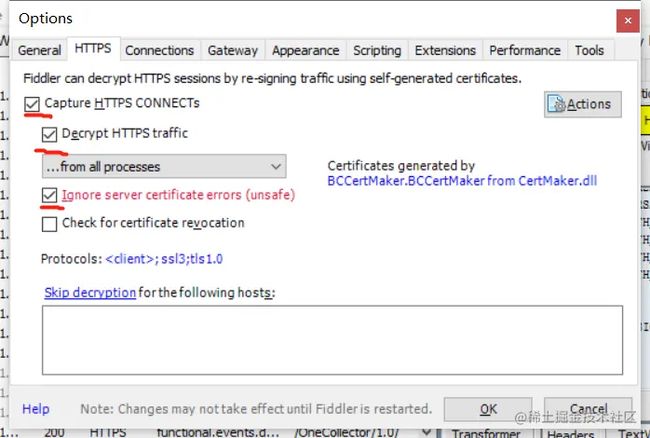Click the BCCertMaker certificate generator link
This screenshot has height=438, width=650.
tap(462, 181)
